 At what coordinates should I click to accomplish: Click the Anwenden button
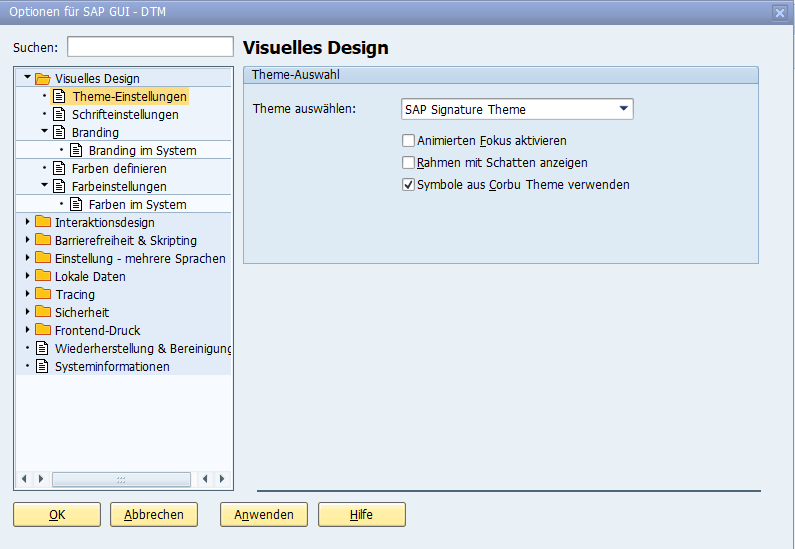(264, 515)
